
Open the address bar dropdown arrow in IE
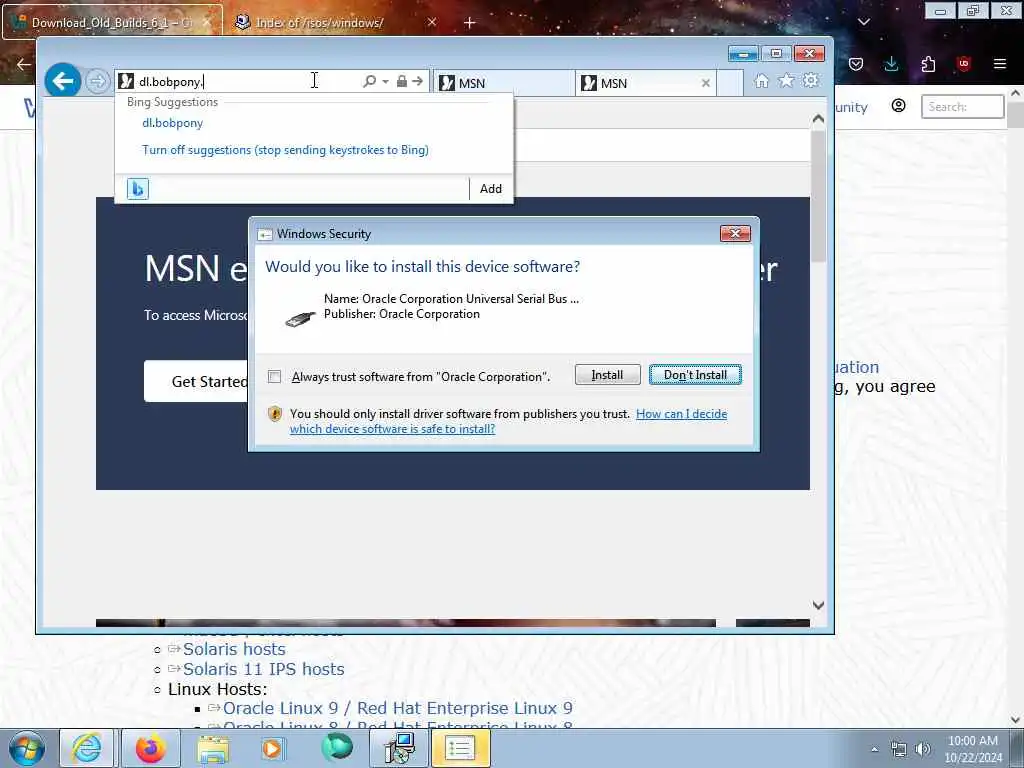(x=385, y=82)
